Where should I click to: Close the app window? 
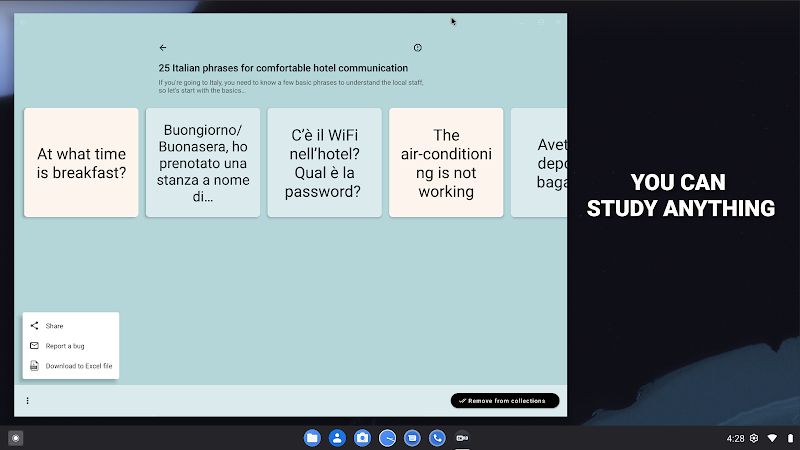(558, 22)
